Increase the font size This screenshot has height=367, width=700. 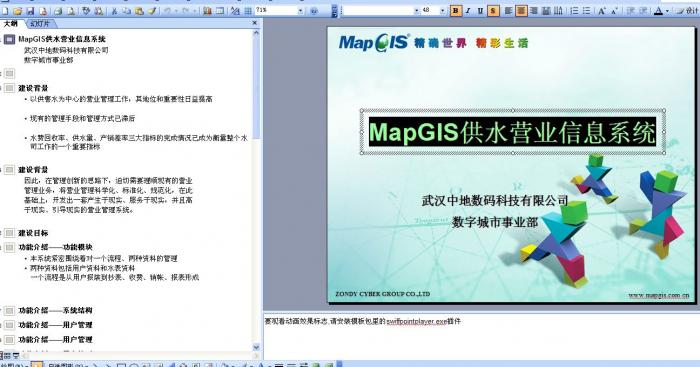point(602,11)
